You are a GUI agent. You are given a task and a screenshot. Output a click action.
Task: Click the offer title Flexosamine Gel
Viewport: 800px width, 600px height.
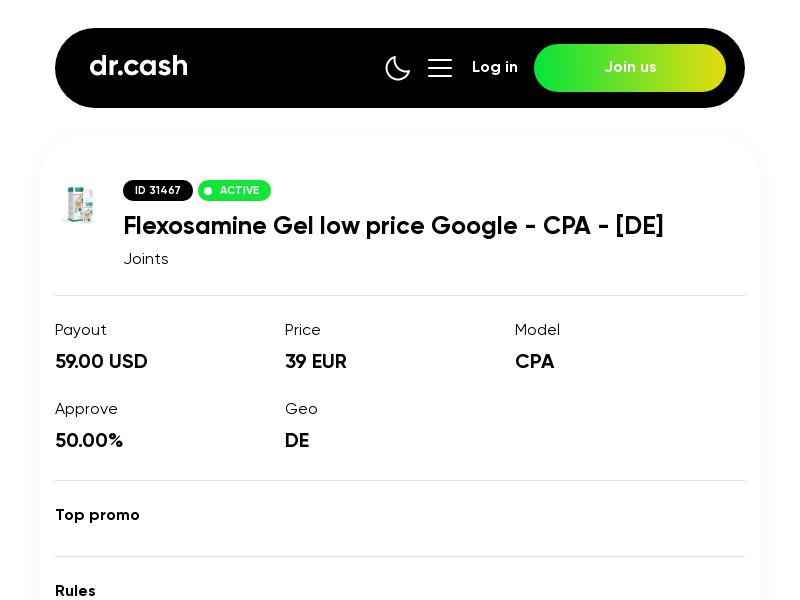tap(393, 226)
